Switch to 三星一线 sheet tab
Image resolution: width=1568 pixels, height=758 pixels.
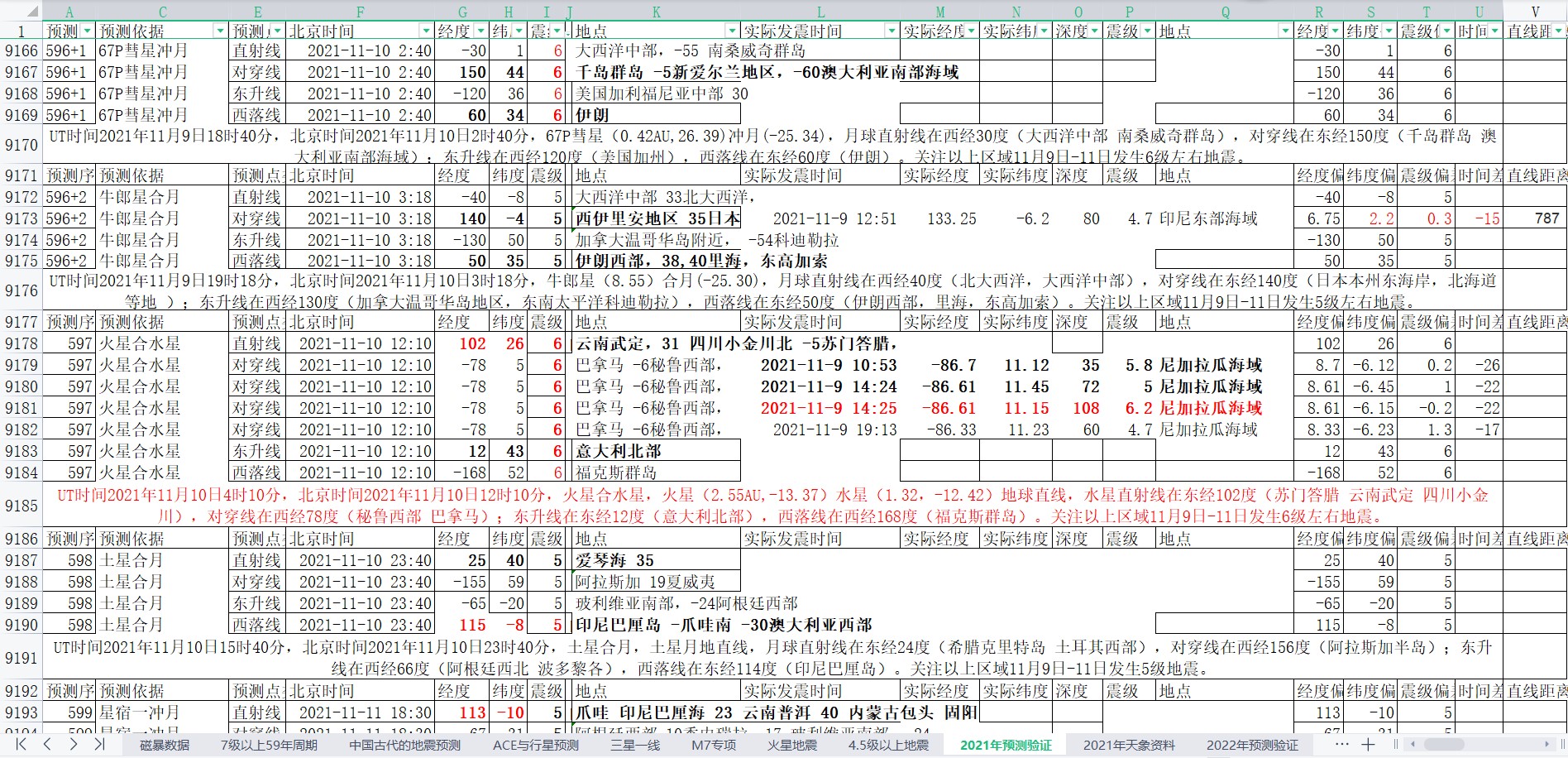(x=635, y=745)
